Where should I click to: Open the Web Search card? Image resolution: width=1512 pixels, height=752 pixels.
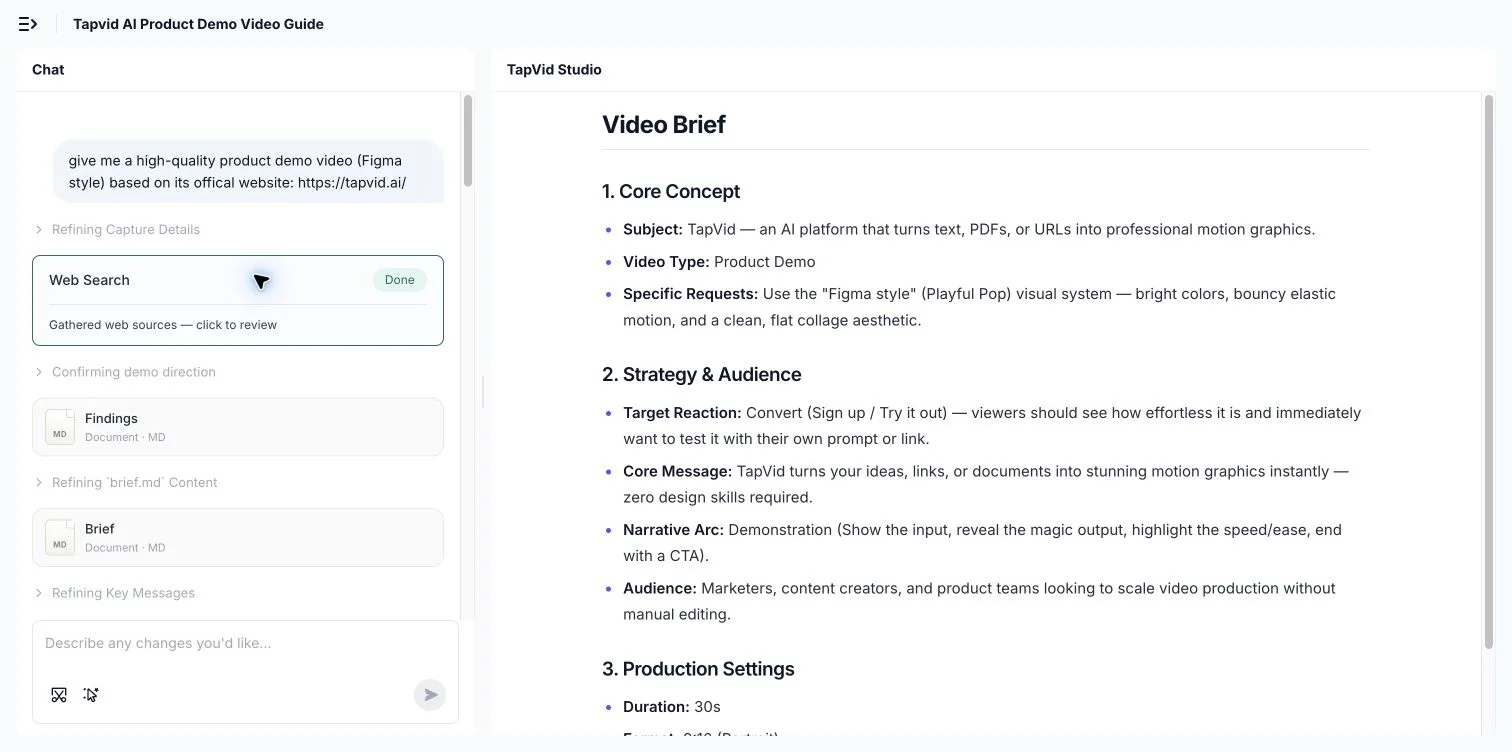point(238,301)
